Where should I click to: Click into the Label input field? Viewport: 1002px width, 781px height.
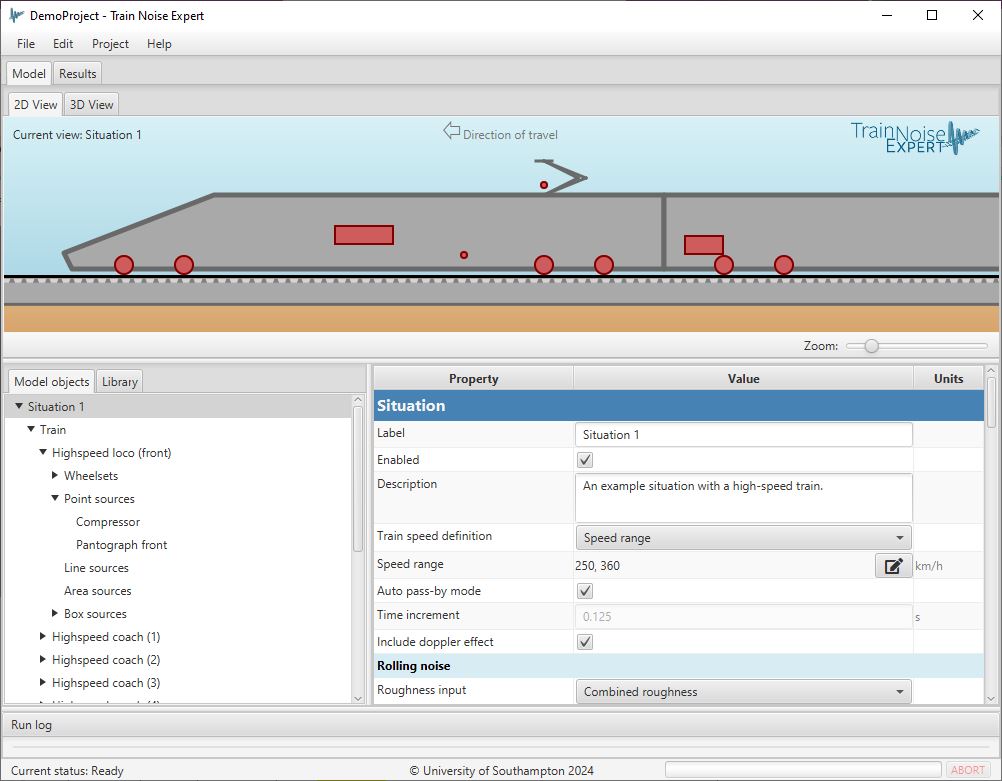click(743, 435)
